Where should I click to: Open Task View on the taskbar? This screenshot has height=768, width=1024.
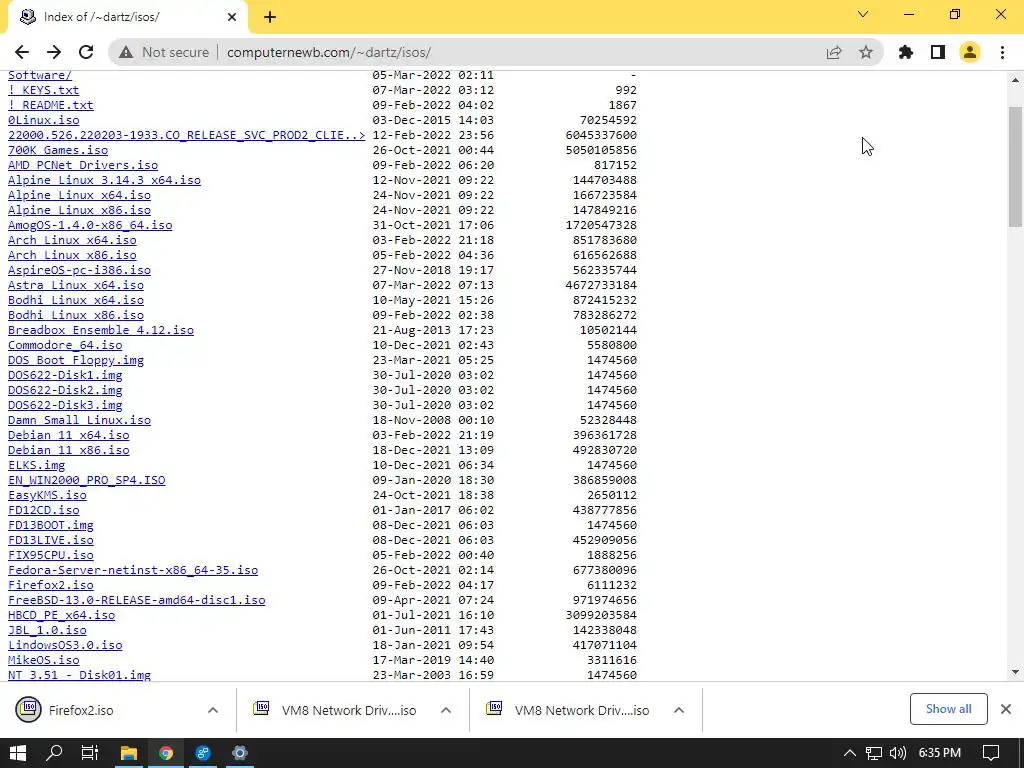(89, 753)
